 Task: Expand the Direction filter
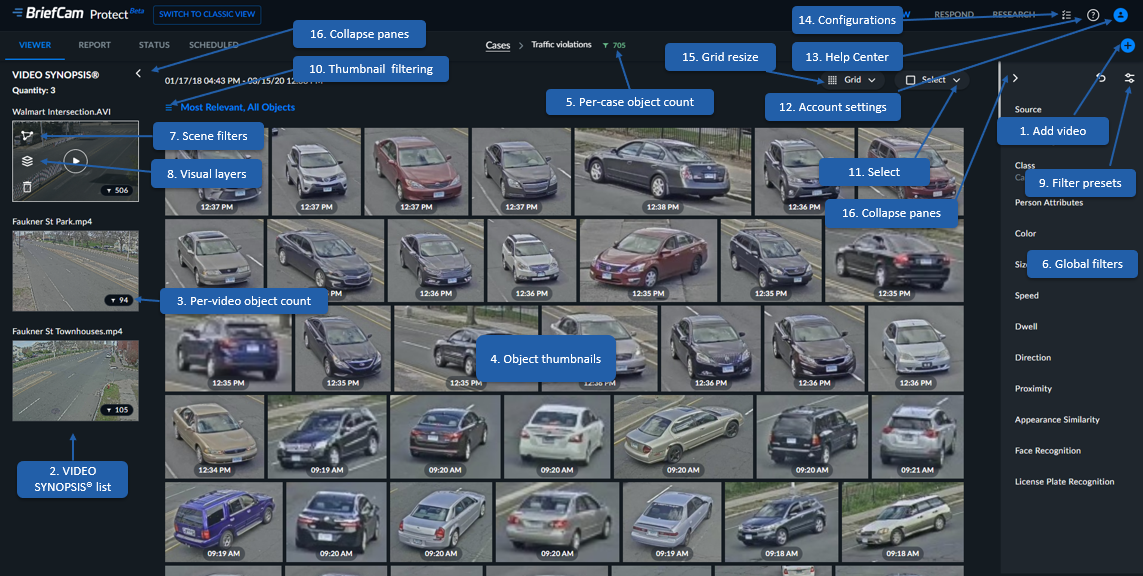click(x=1033, y=357)
